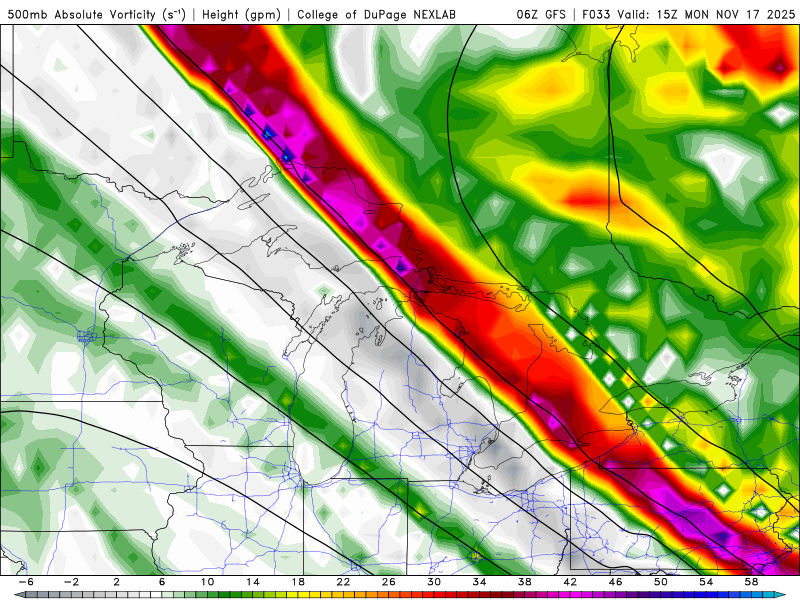Click the −2 value on the color scale
Viewport: 800px width, 600px height.
coord(71,582)
